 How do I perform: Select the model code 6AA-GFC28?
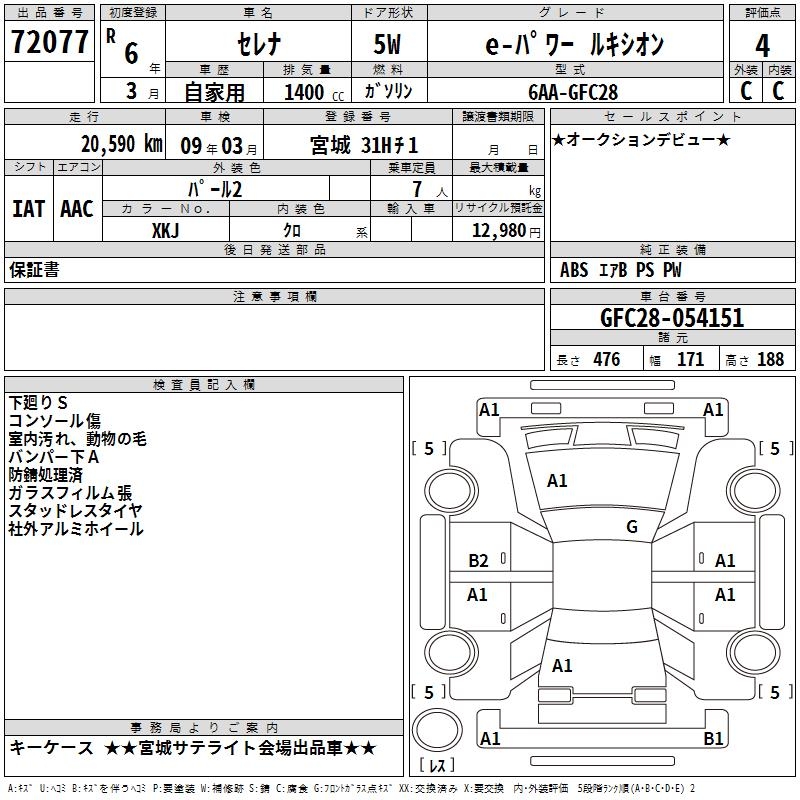[x=573, y=92]
